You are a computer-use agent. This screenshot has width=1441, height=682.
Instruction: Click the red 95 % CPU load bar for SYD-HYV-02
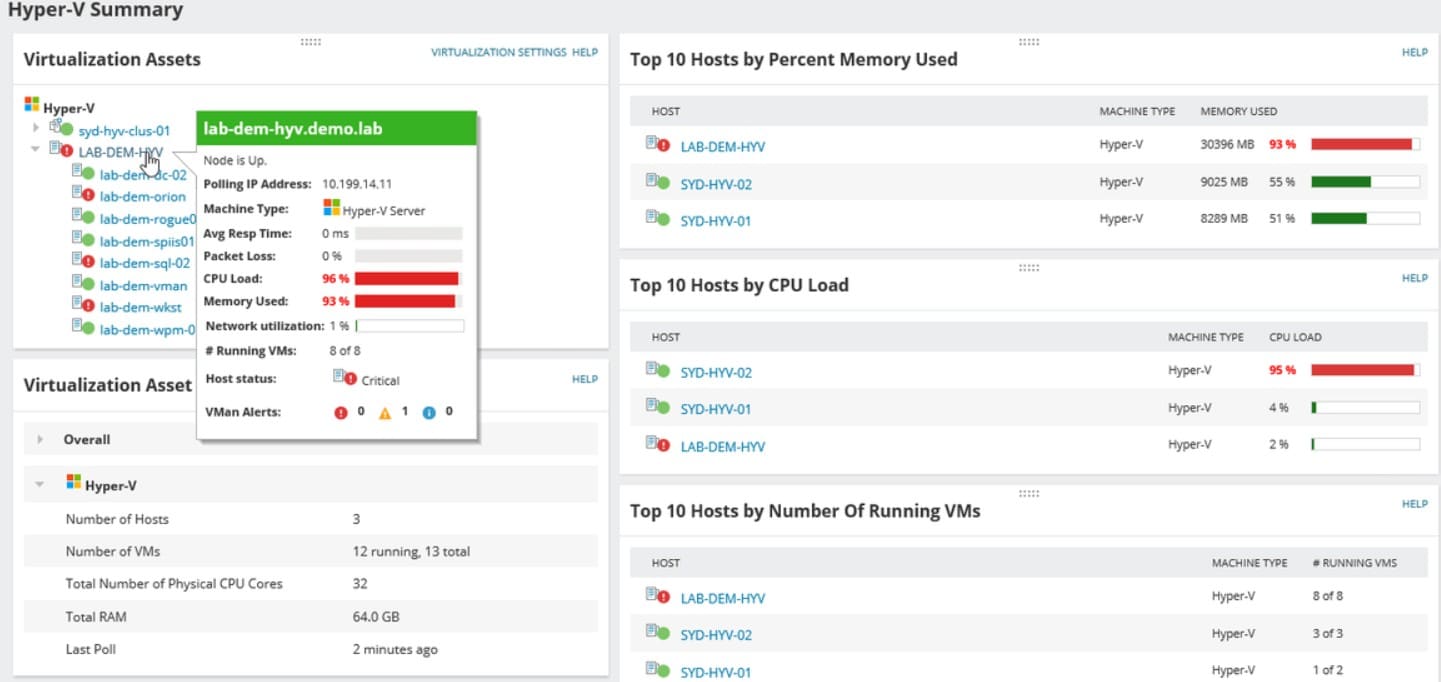(1365, 370)
